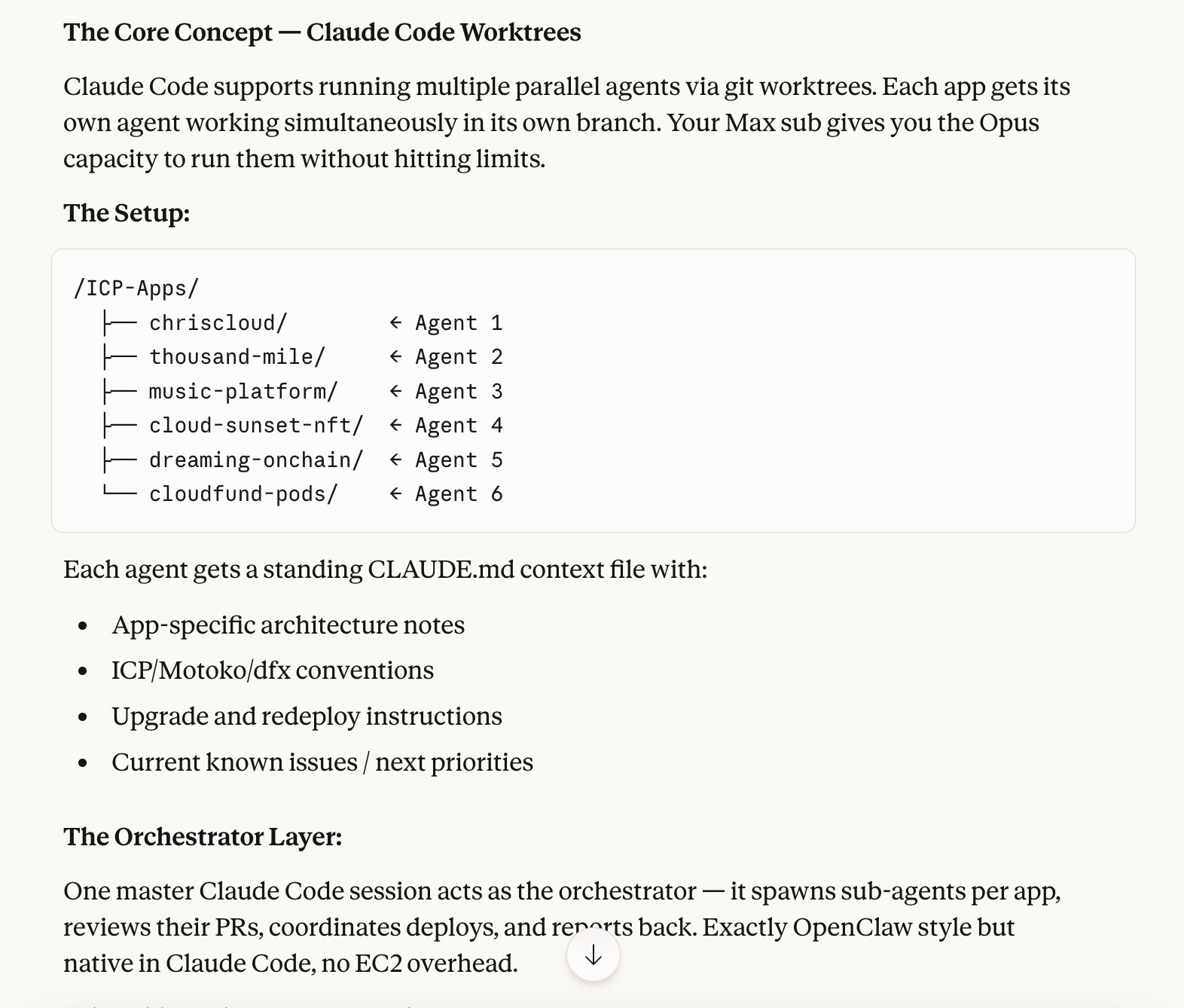Viewport: 1184px width, 1008px height.
Task: Click the scroll-to-bottom down arrow button
Action: coord(594,955)
